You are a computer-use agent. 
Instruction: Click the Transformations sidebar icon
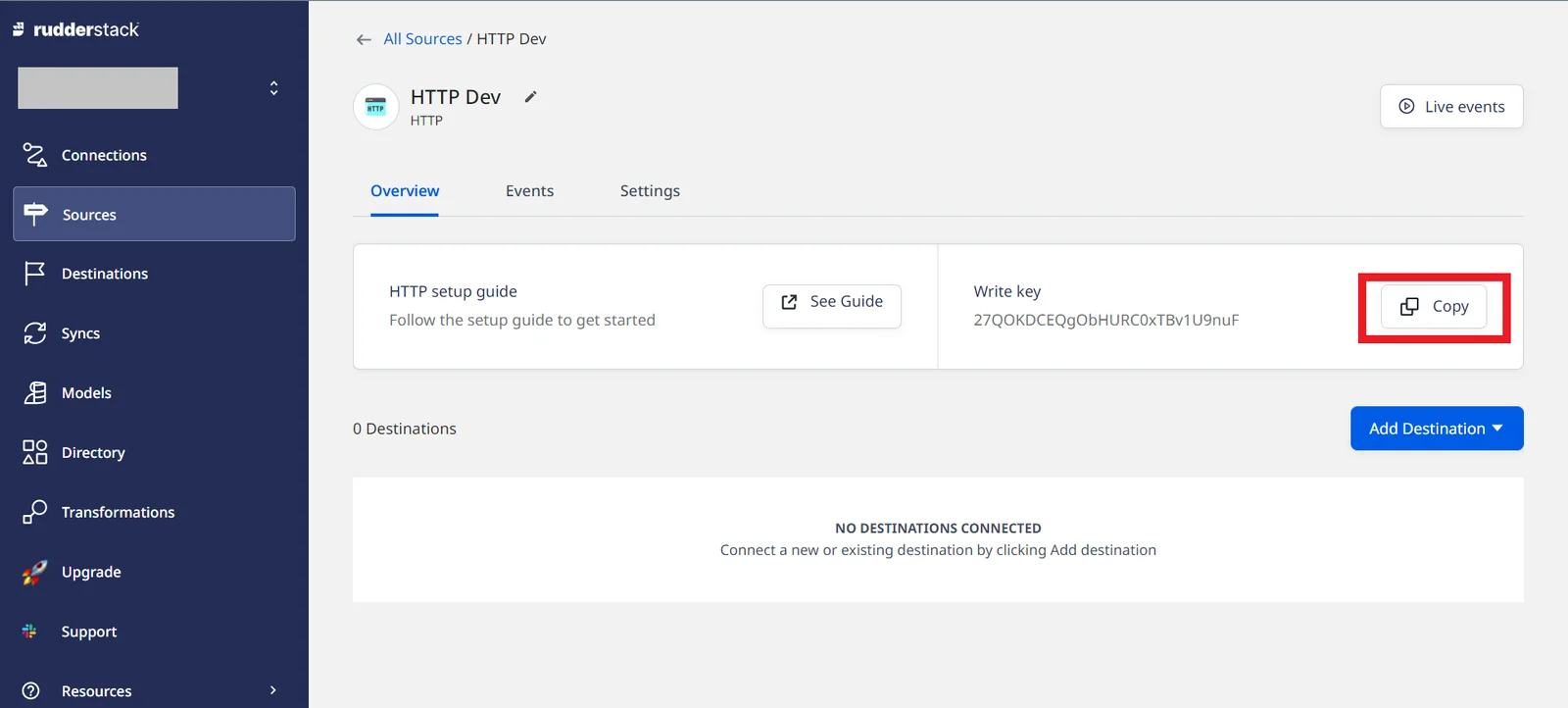click(x=35, y=512)
